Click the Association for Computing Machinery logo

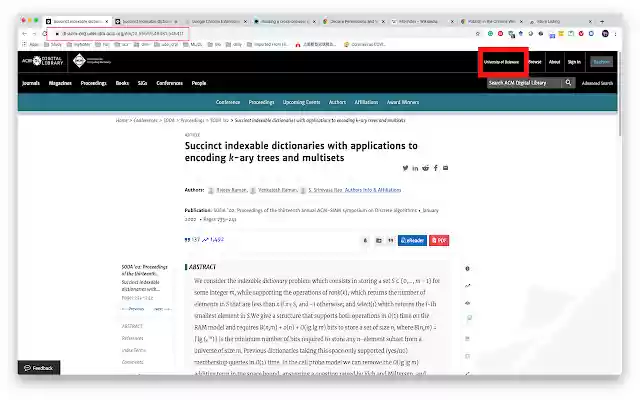pos(91,61)
